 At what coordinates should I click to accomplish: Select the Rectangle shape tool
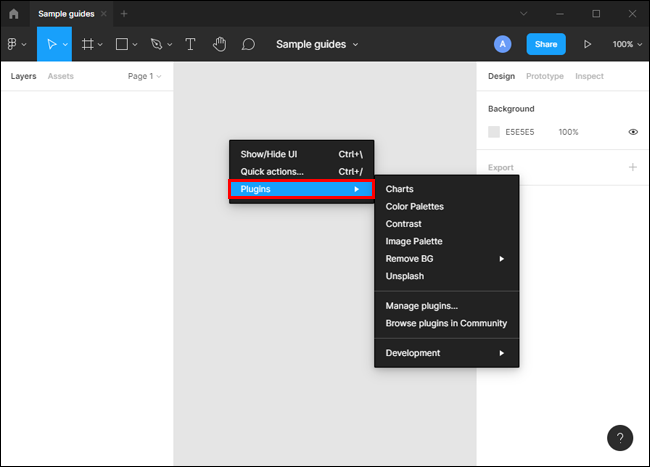(121, 44)
